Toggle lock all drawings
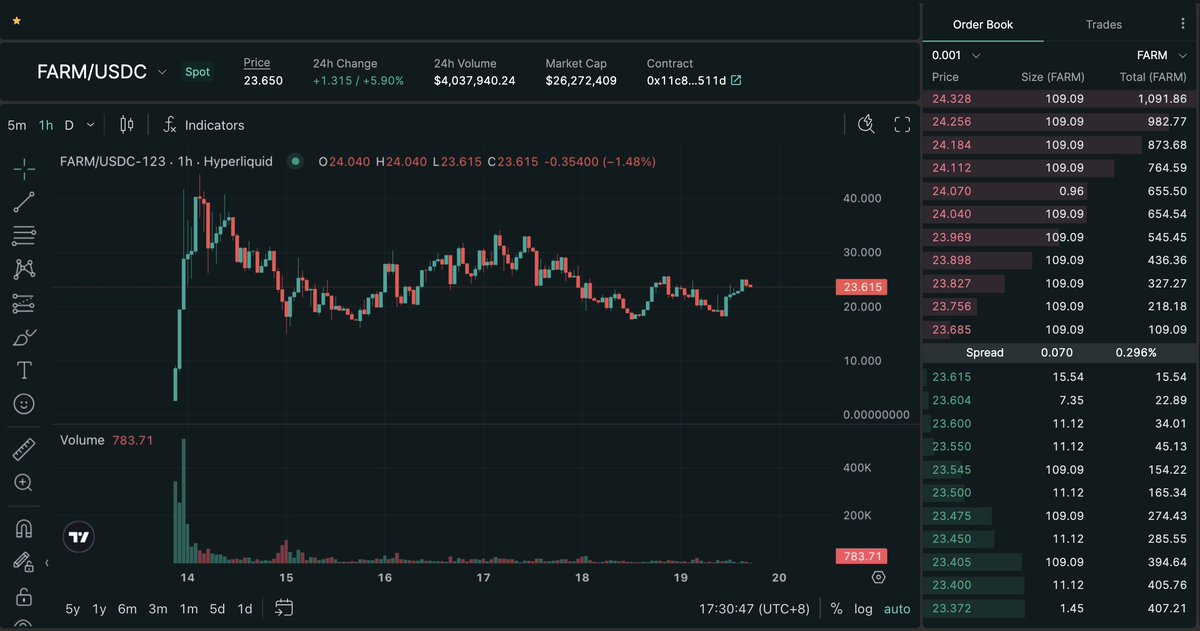 pyautogui.click(x=24, y=597)
